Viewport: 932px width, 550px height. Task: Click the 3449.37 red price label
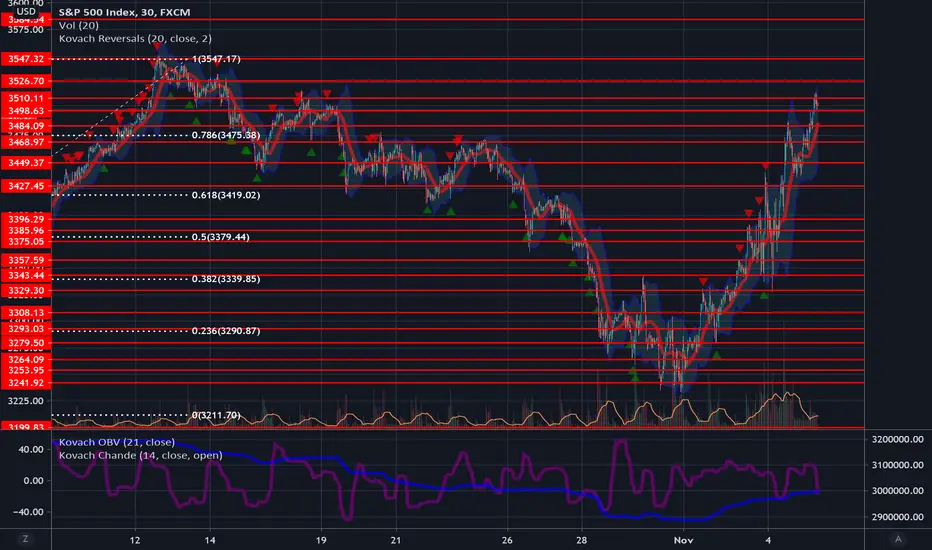point(26,163)
